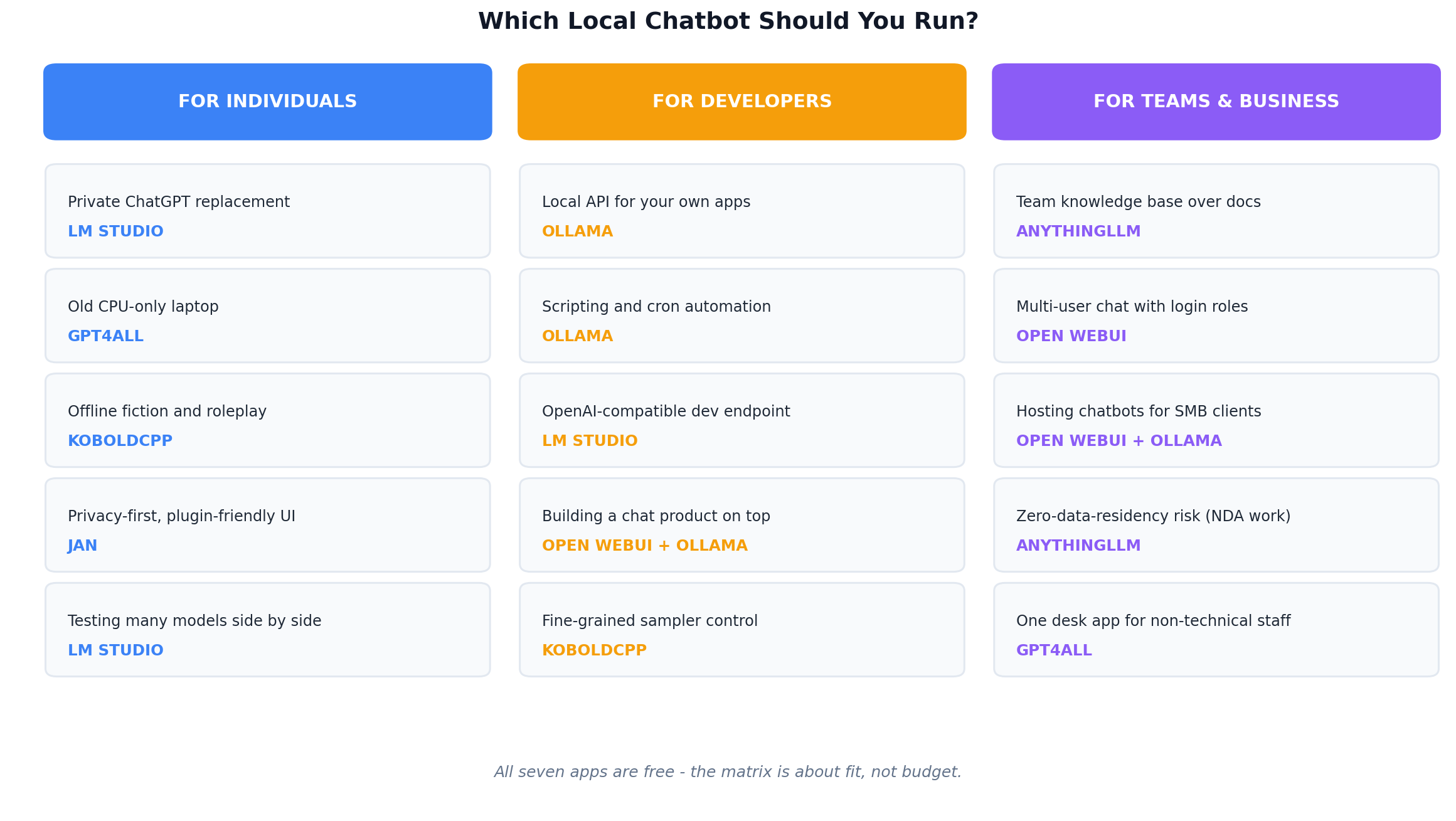The image size is (1456, 821).
Task: Click ANYTHINGLLM under Zero-data-residency risk
Action: coord(1078,546)
